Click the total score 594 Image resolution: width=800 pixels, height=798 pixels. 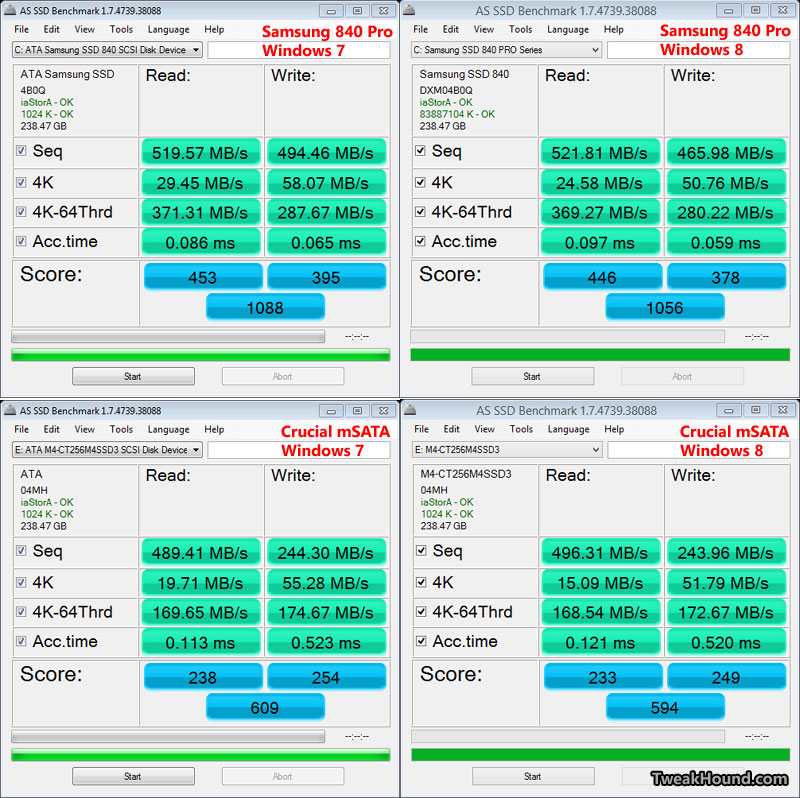[x=665, y=707]
